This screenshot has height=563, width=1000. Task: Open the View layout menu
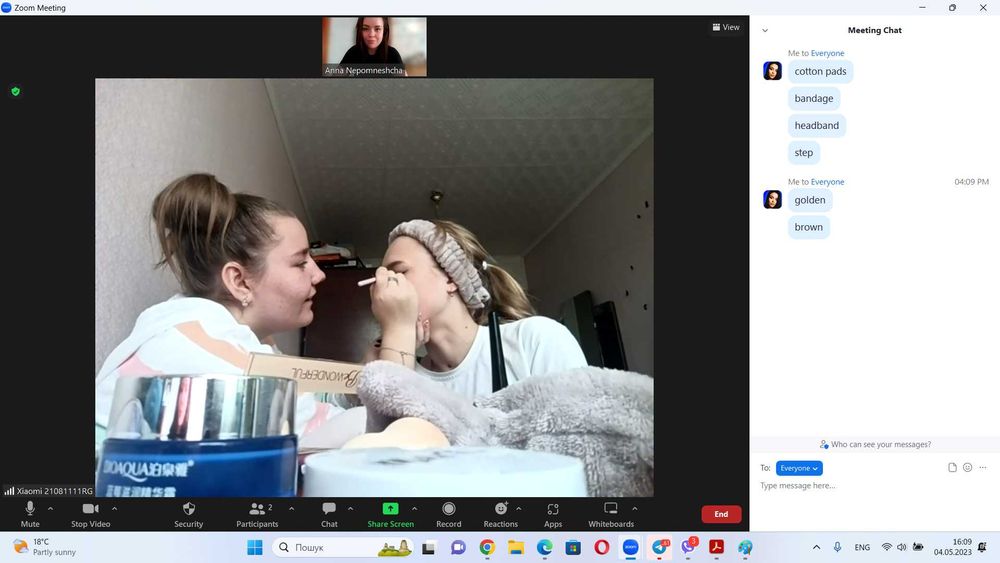click(x=726, y=27)
